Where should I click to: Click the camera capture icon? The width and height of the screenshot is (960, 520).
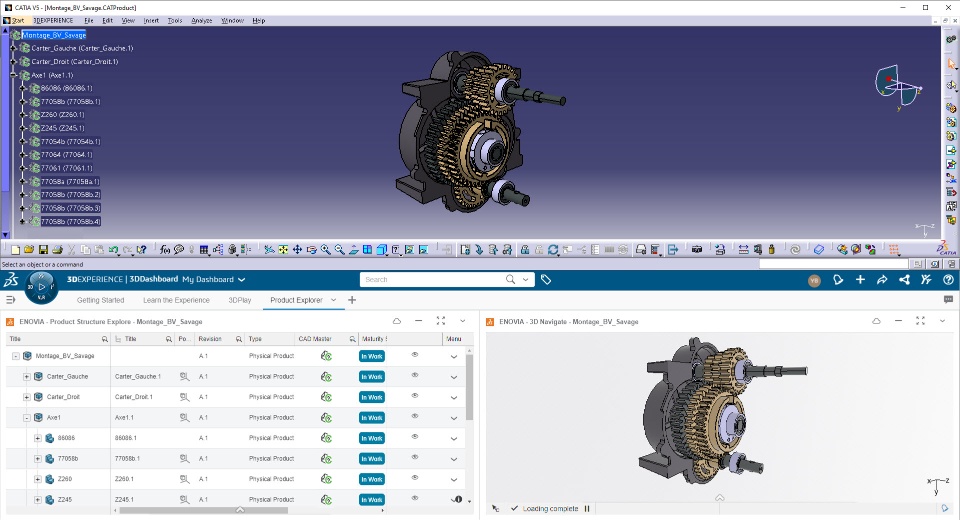coord(697,250)
